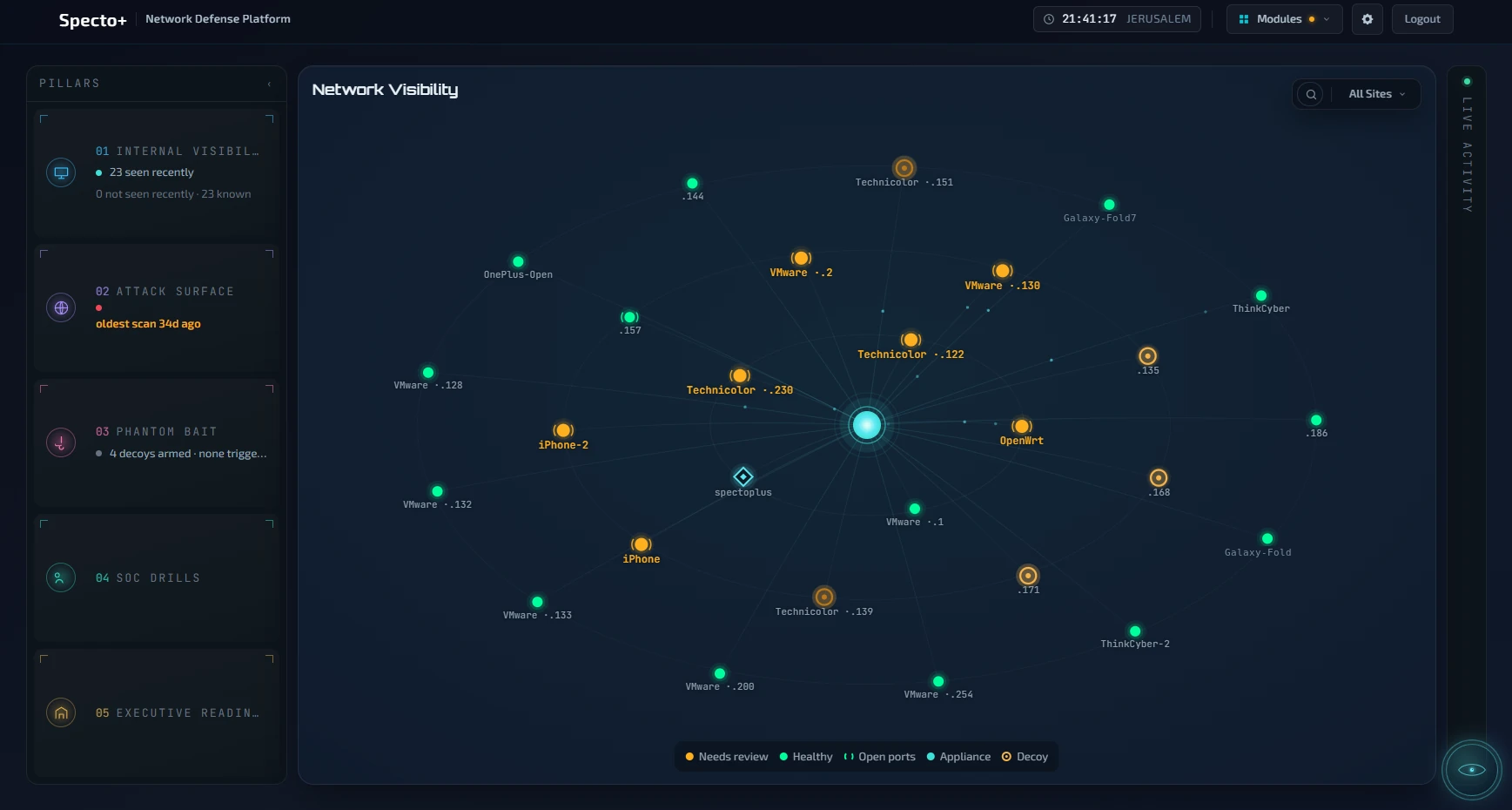Select the ThinkCyber node

pyautogui.click(x=1261, y=295)
